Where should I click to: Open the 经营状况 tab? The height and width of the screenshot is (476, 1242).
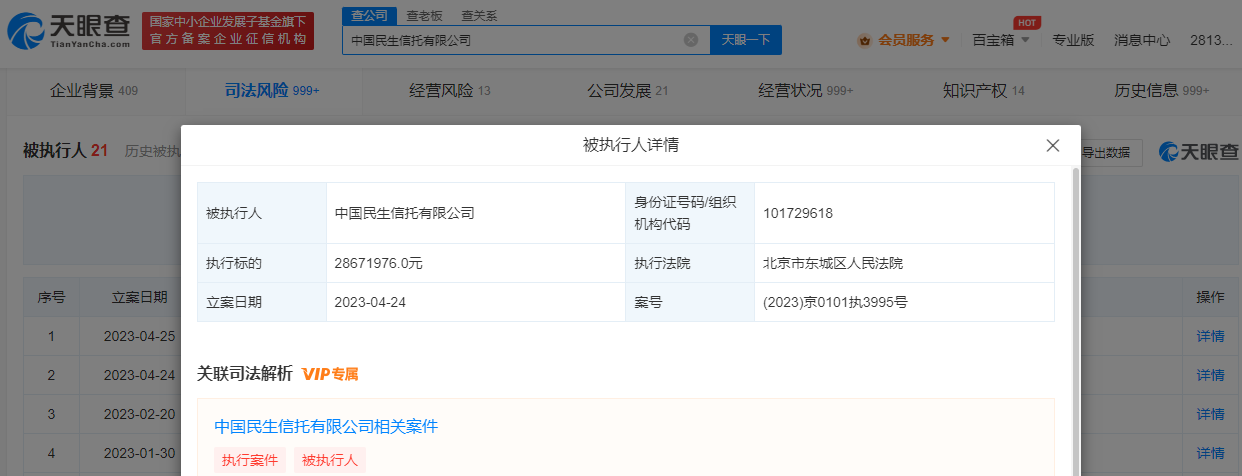[x=806, y=91]
